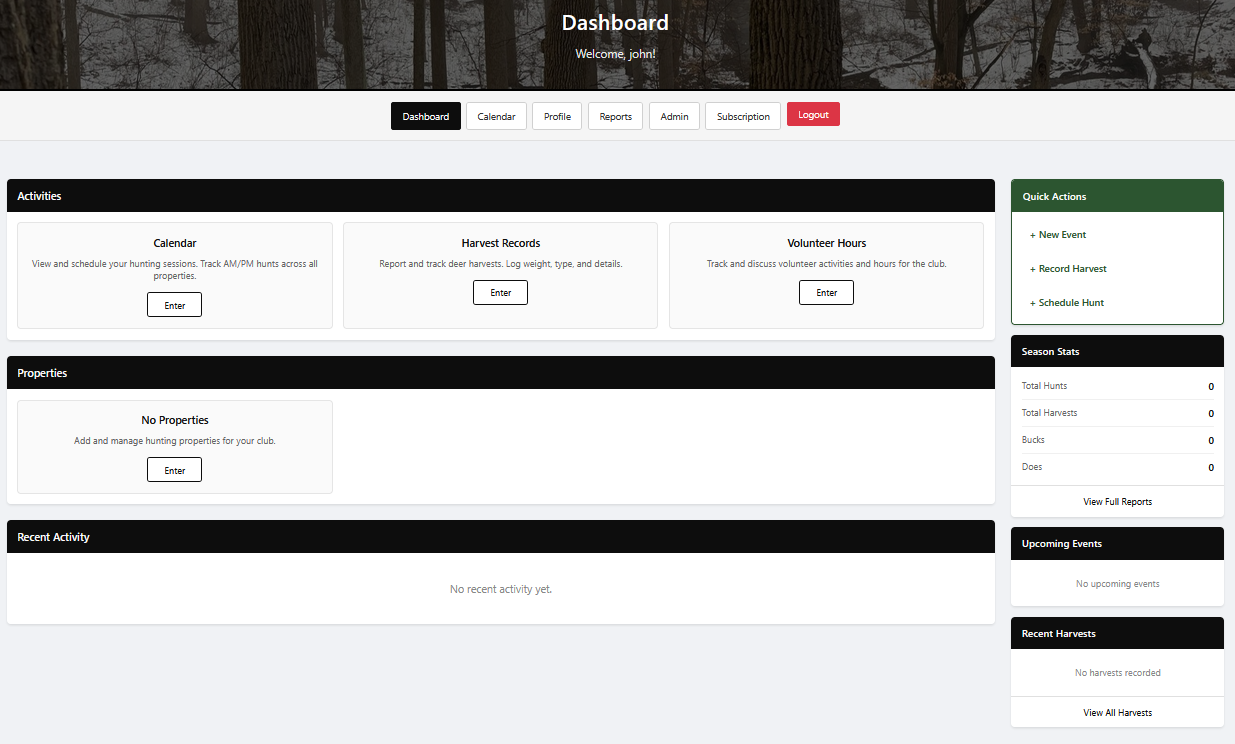Enter the Volunteer Hours section

coord(826,292)
